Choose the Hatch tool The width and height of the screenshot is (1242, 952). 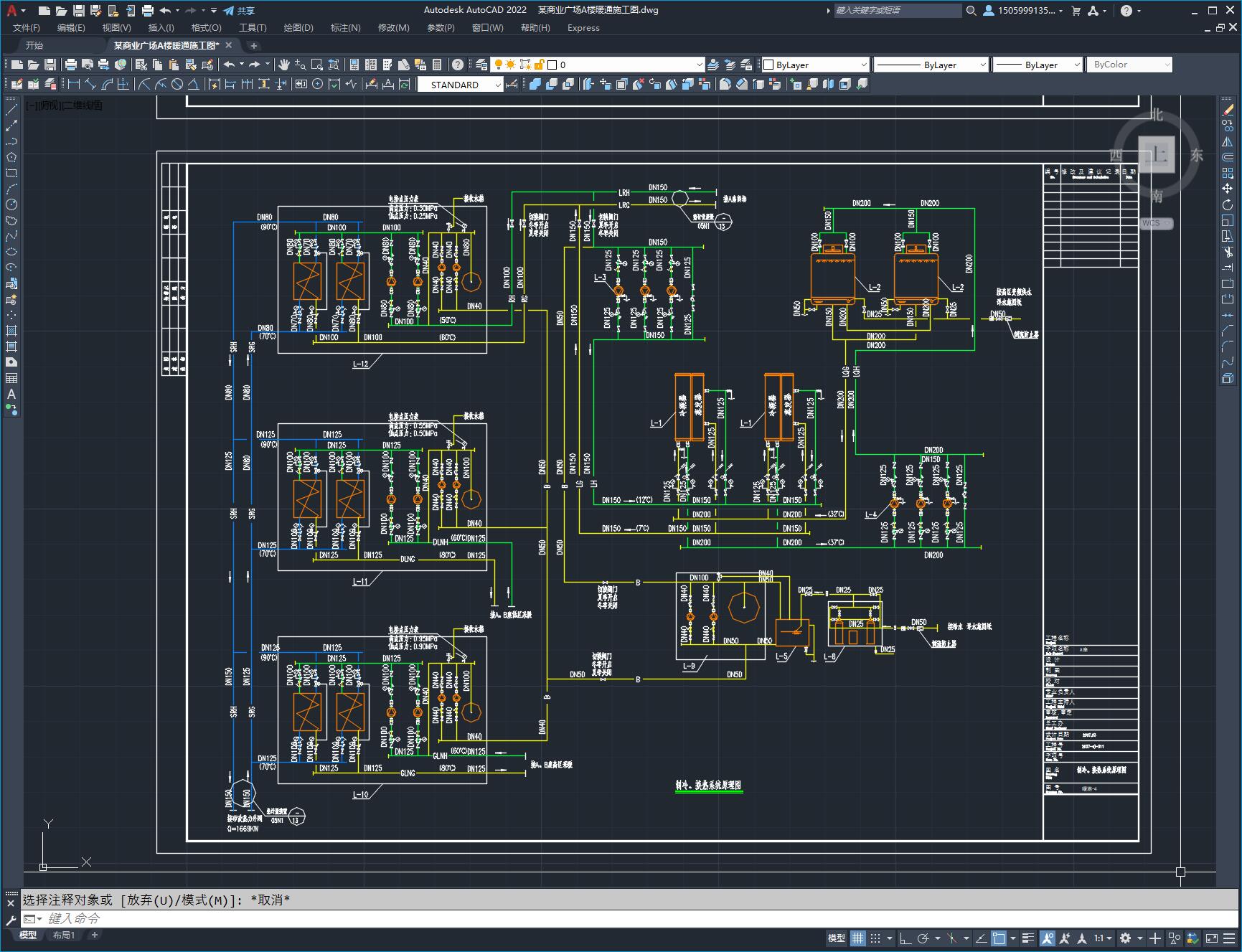[11, 331]
